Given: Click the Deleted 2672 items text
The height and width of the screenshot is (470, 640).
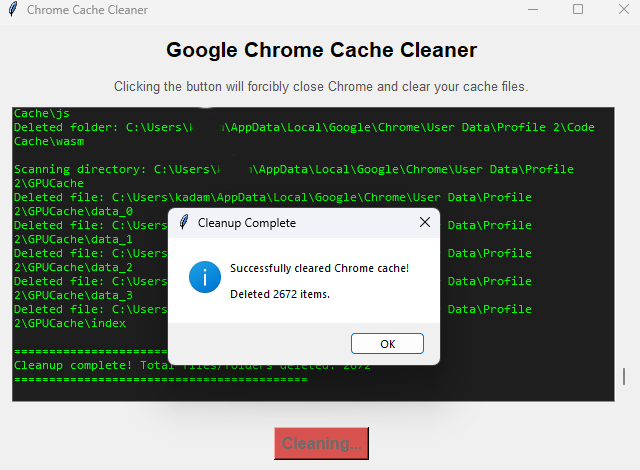Looking at the screenshot, I should point(280,294).
